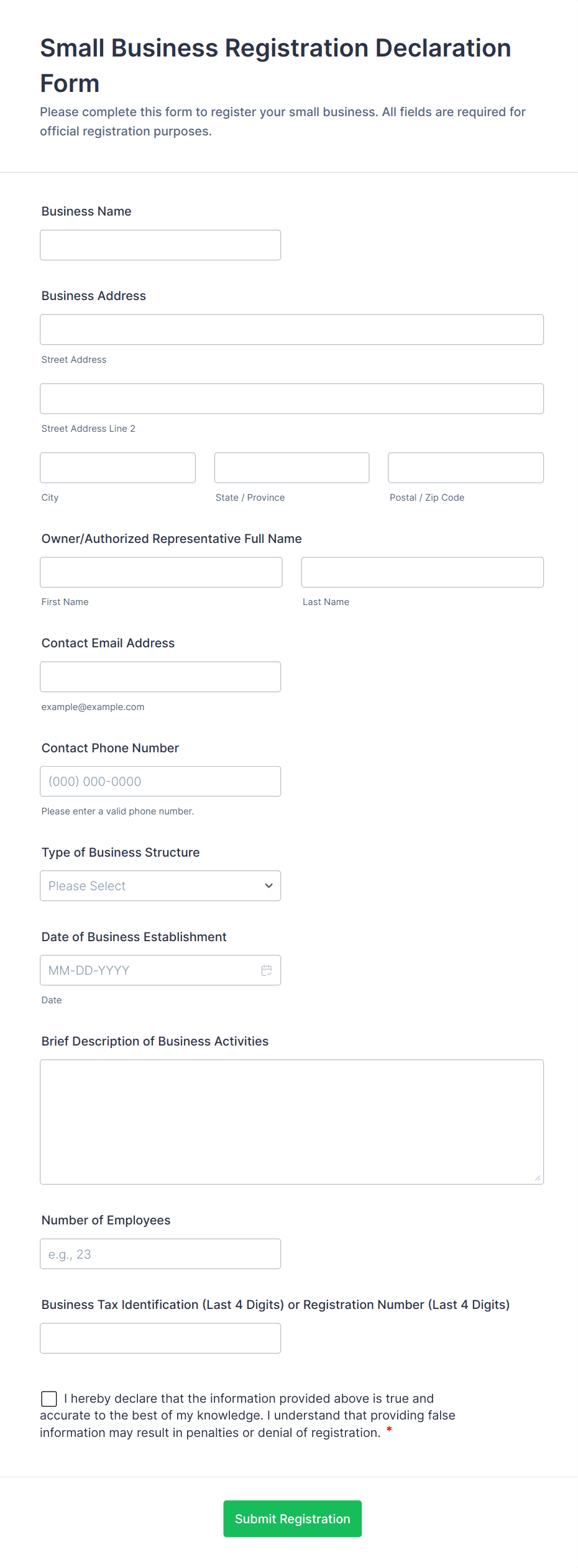Click into the City field

tap(117, 468)
